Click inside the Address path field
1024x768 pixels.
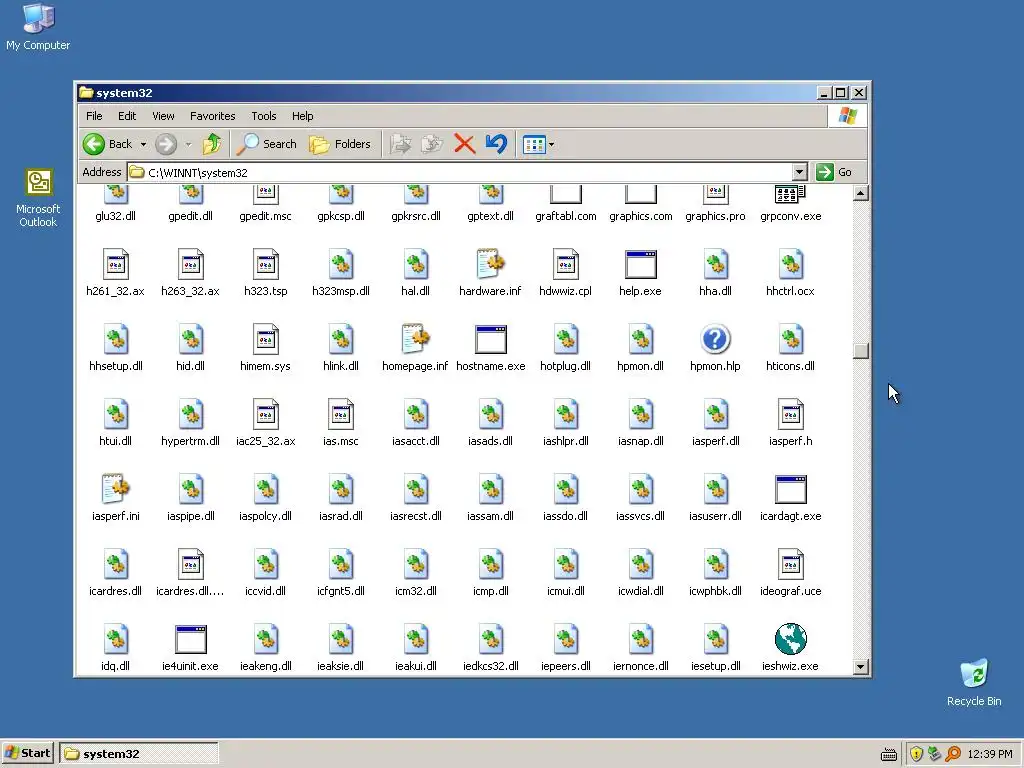click(x=460, y=172)
